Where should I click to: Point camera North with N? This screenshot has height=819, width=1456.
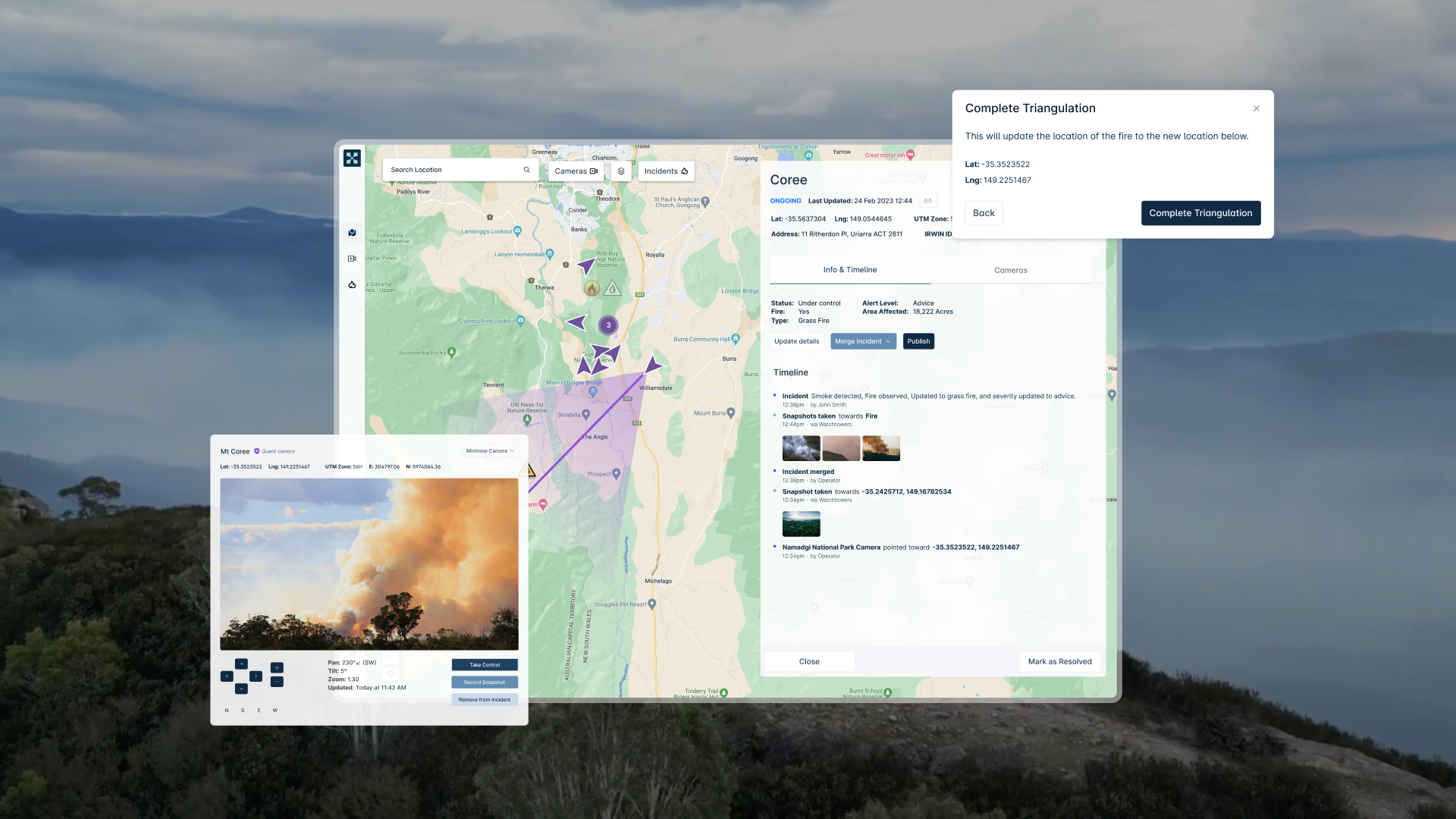pos(227,711)
